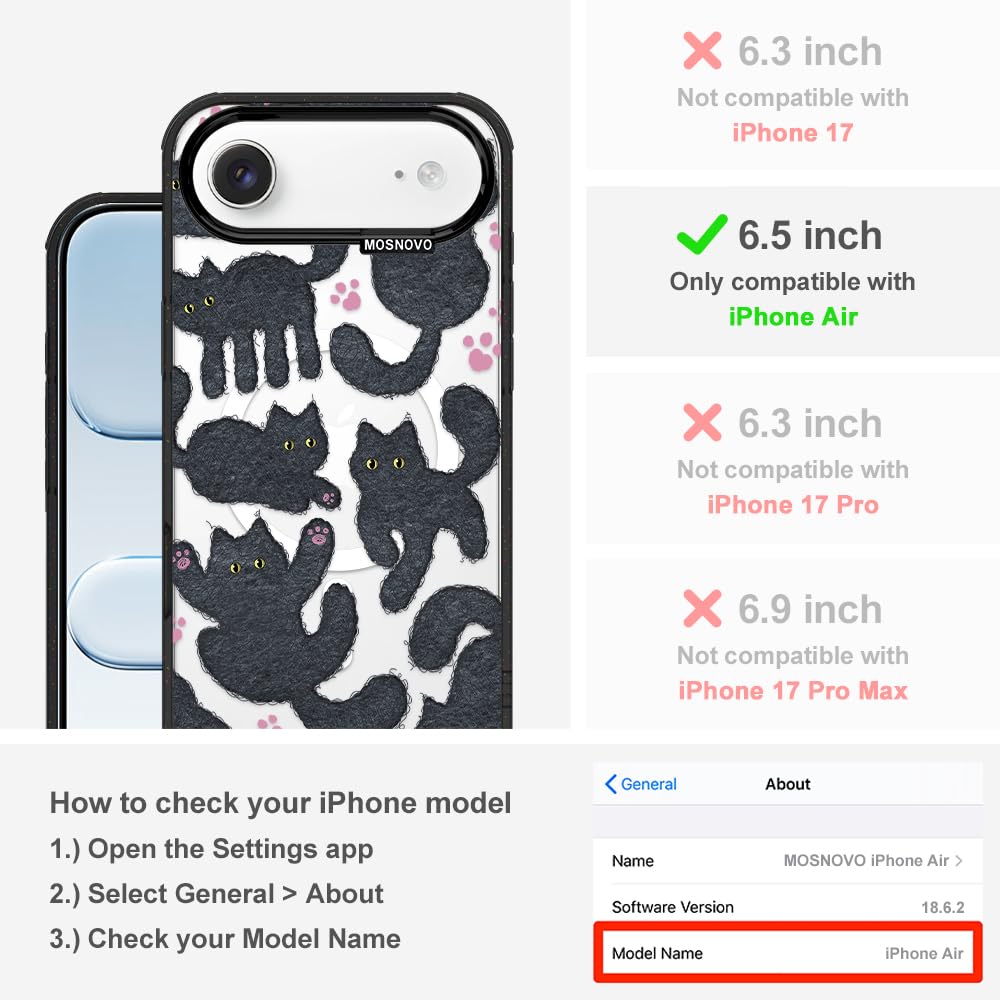Click the pink paw print near the top cat
Viewport: 1000px width, 1000px height.
[x=346, y=295]
